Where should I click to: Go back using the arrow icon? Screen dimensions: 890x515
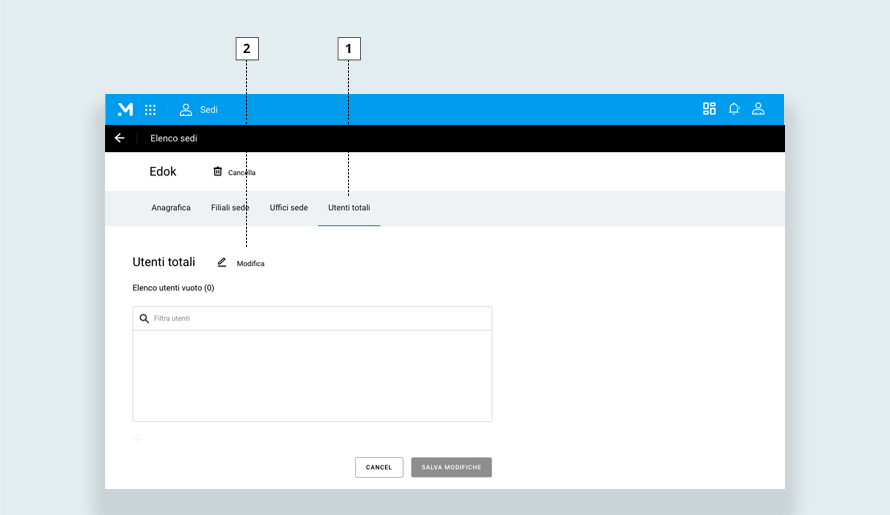click(x=119, y=138)
